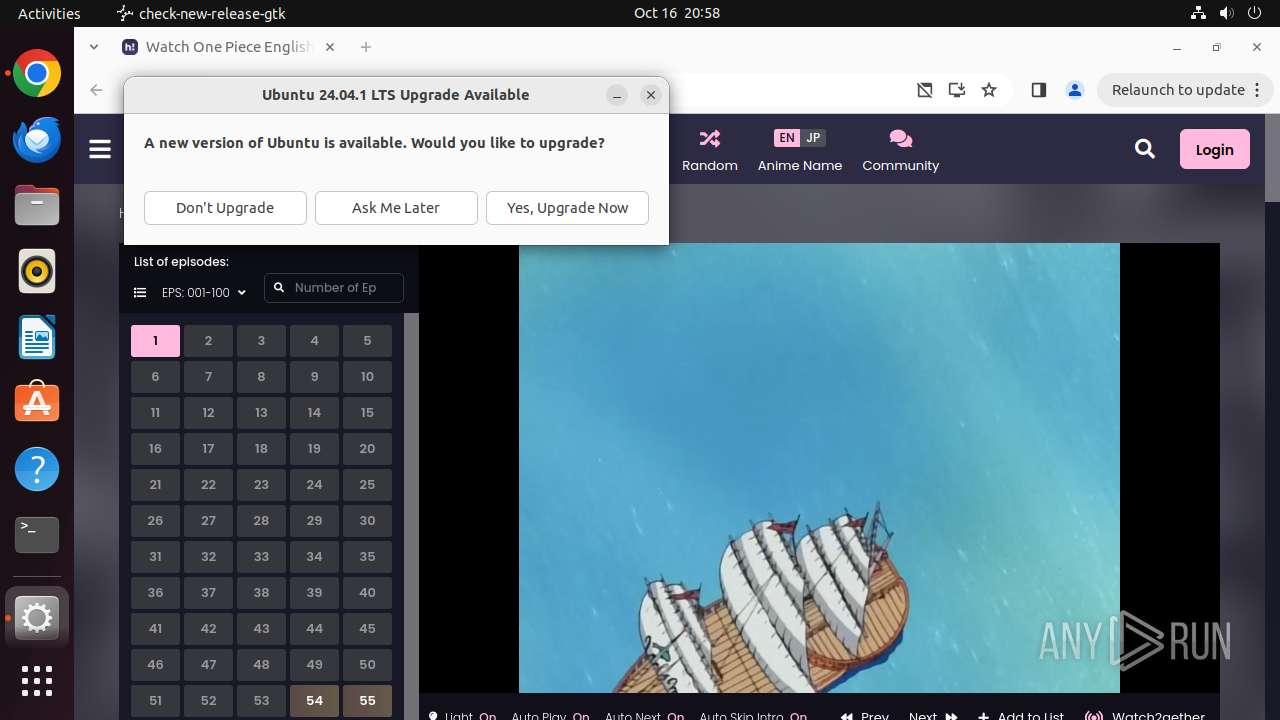Go back with Chrome back arrow
The image size is (1280, 720).
pos(96,90)
